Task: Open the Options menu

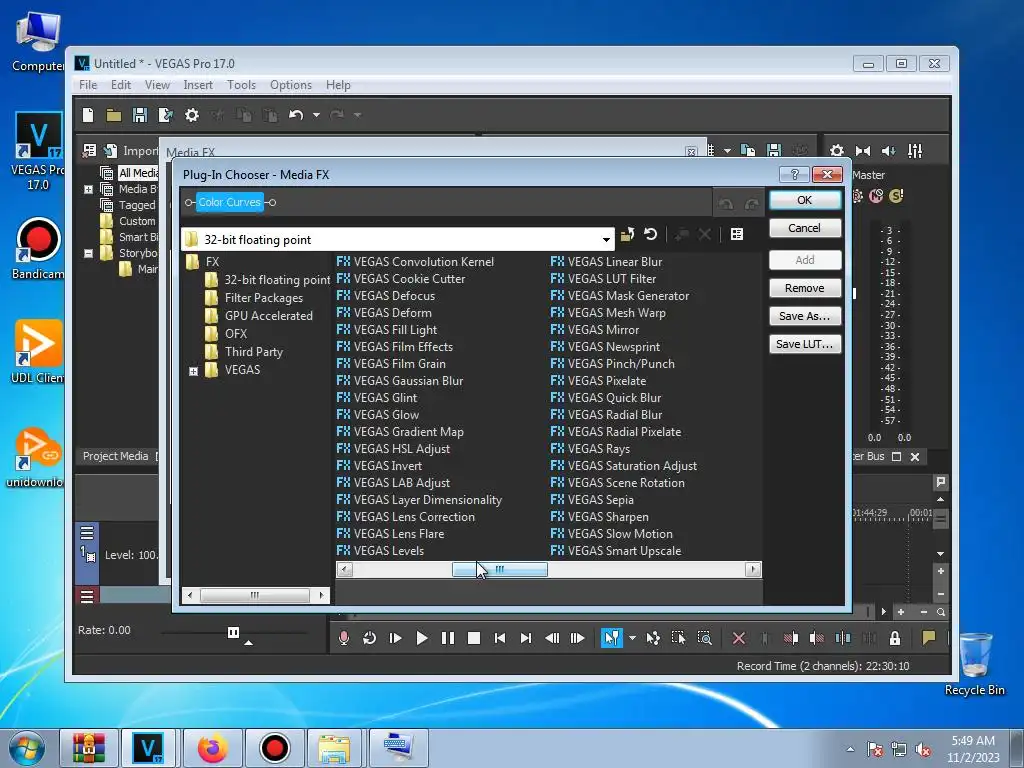Action: pos(291,85)
